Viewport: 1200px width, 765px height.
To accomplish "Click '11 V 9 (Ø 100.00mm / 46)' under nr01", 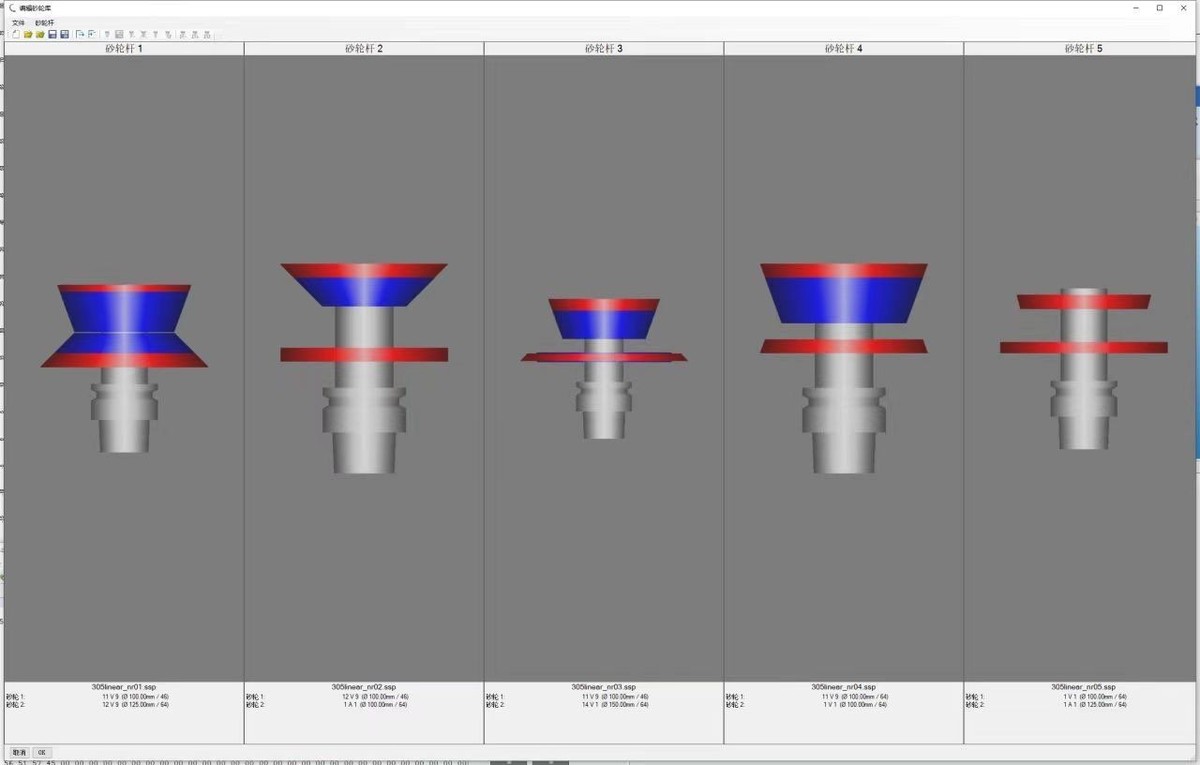I will tap(135, 697).
